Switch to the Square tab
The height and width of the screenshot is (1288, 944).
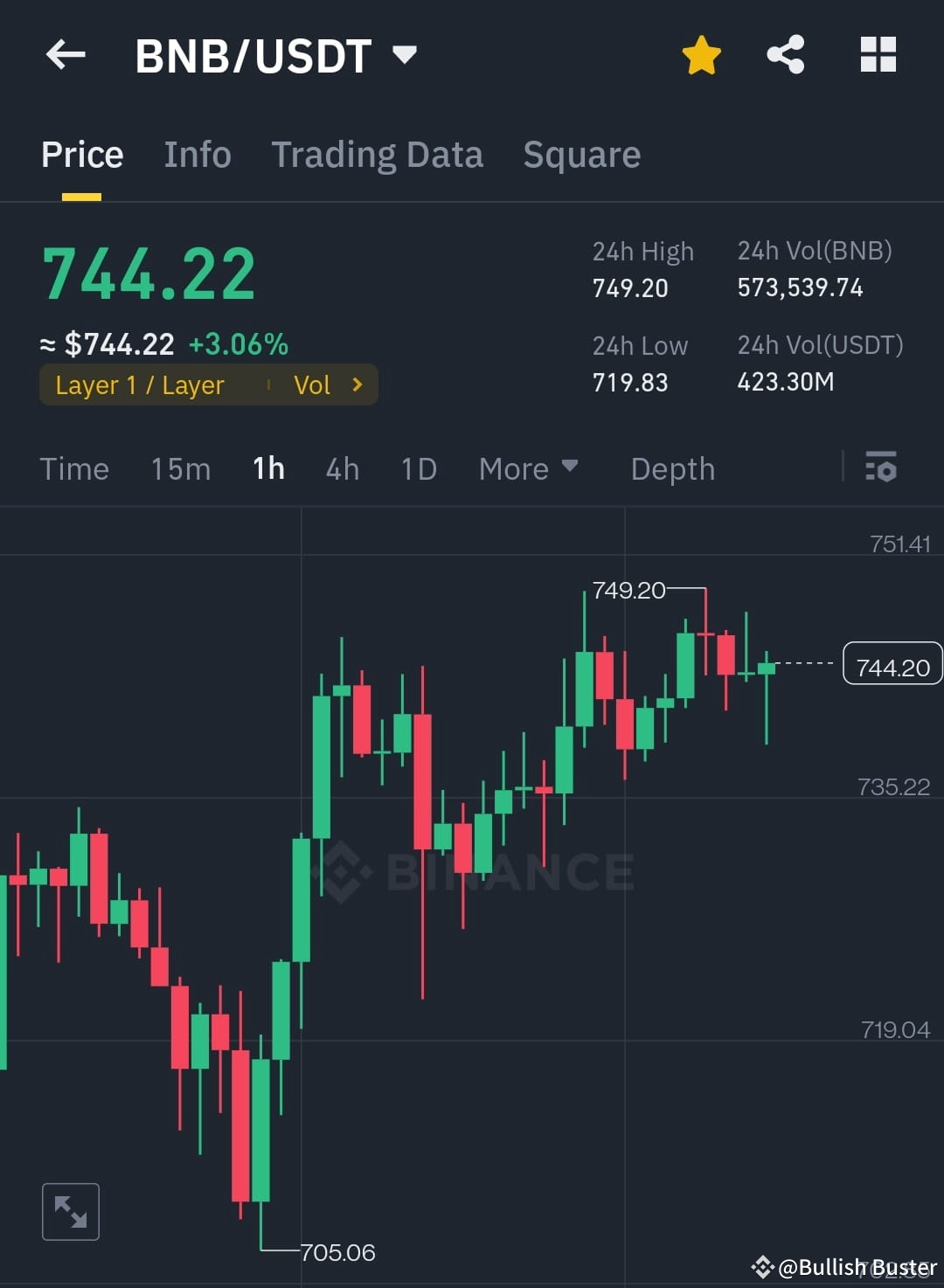point(581,154)
